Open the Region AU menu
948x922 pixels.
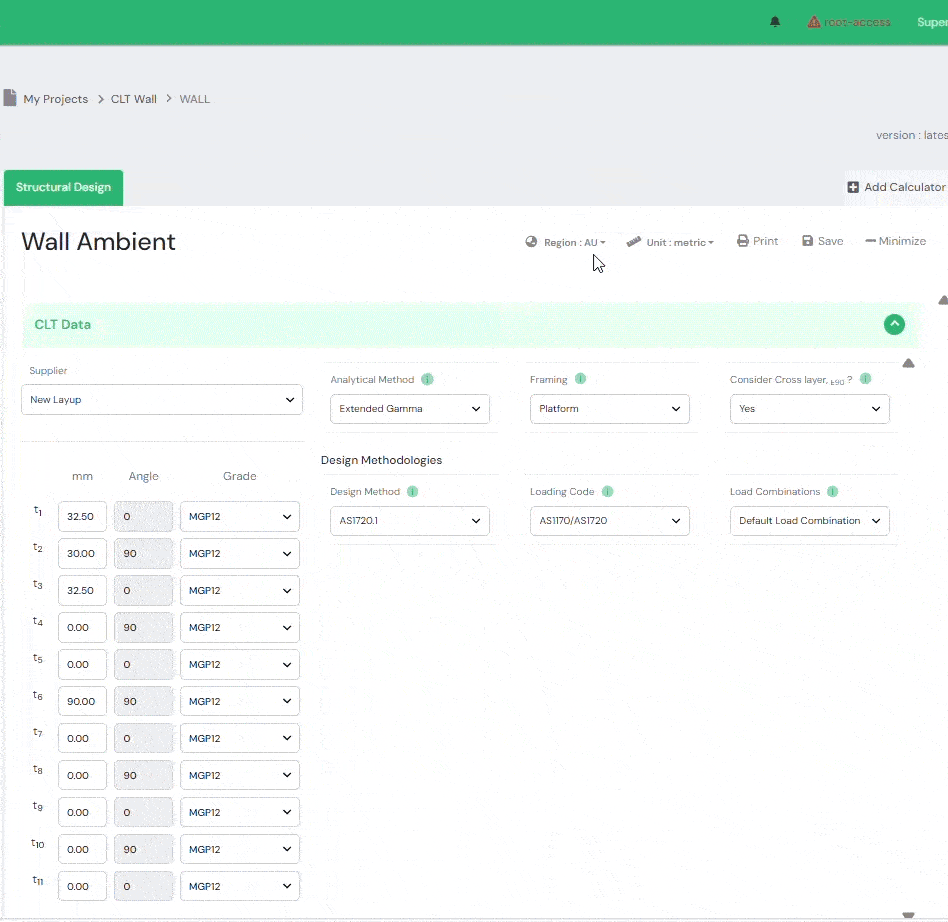(566, 242)
